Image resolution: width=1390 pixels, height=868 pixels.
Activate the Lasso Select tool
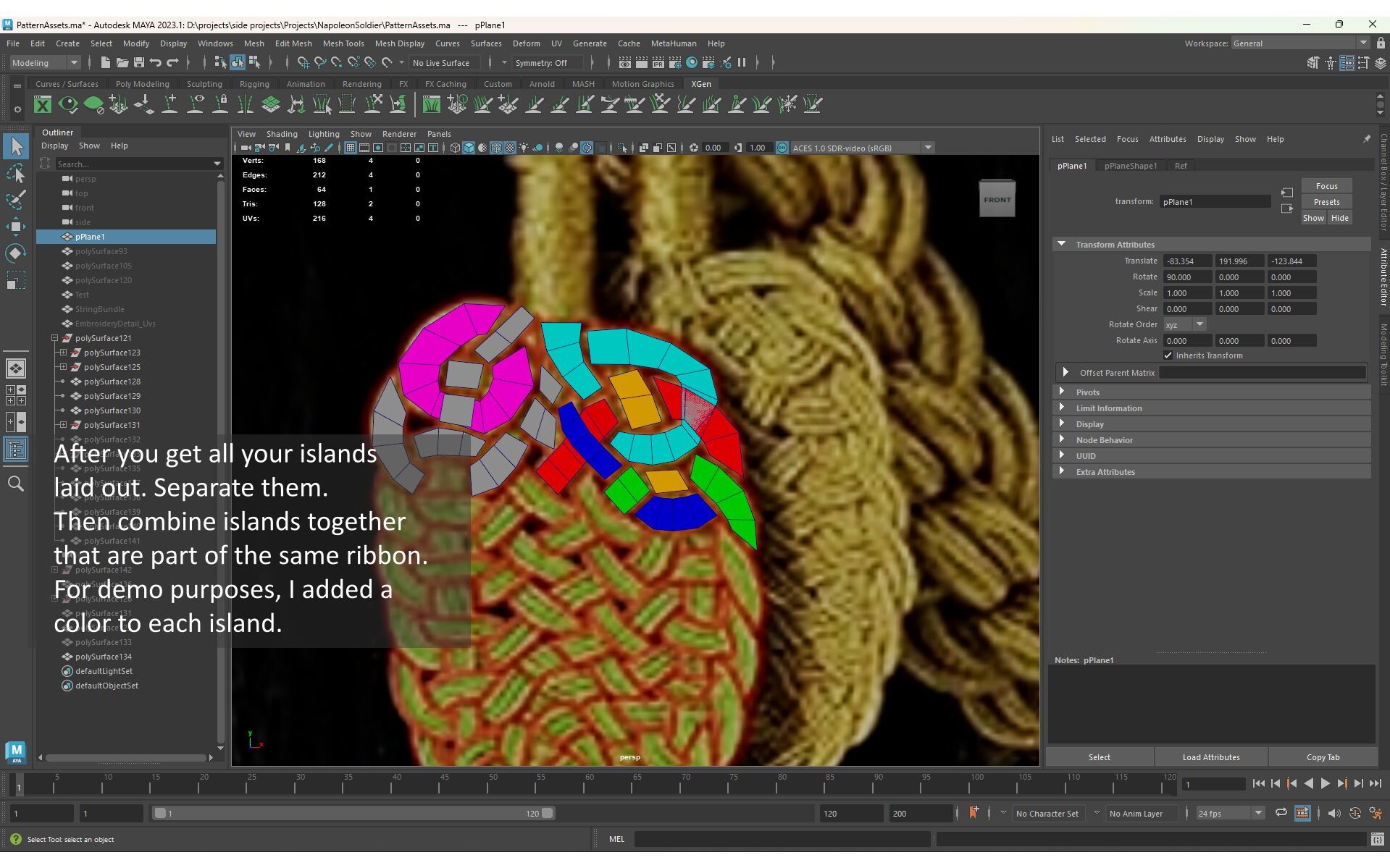click(x=16, y=174)
